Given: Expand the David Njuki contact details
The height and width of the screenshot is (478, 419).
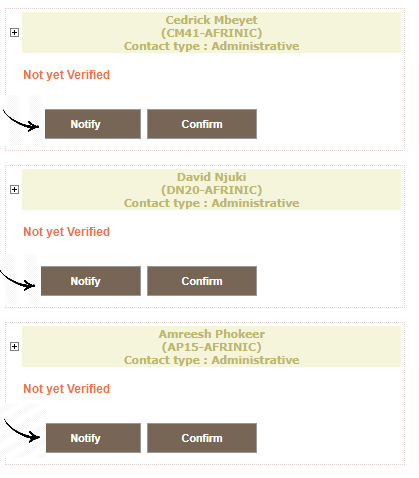Looking at the screenshot, I should (x=14, y=190).
